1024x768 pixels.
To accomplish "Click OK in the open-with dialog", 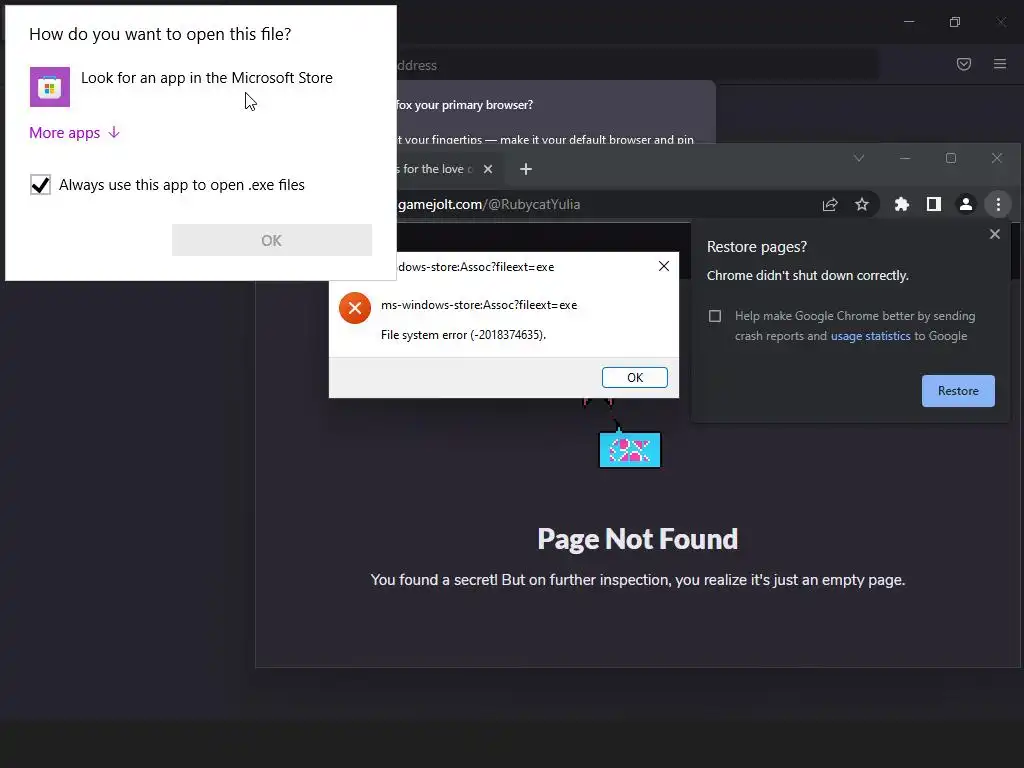I will tap(272, 240).
